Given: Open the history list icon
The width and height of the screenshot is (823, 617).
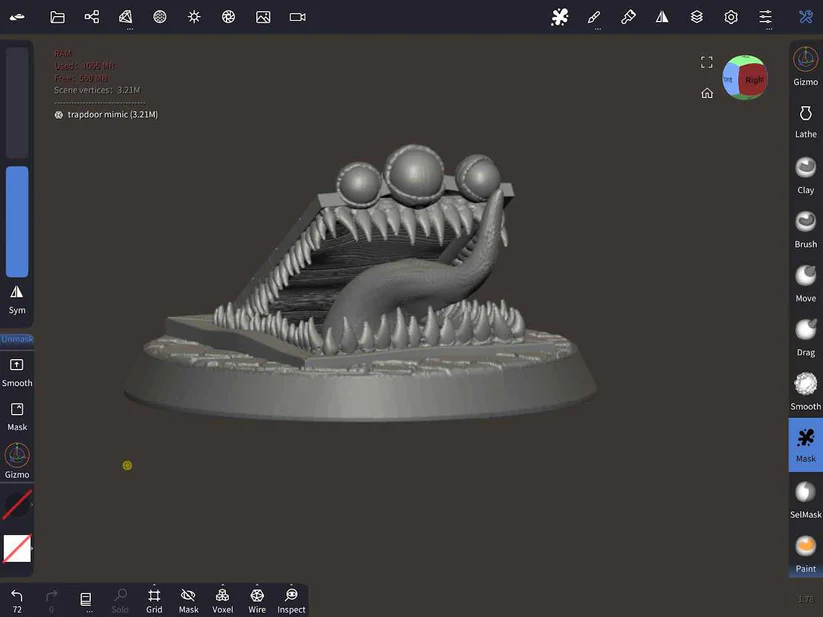Looking at the screenshot, I should pos(86,599).
